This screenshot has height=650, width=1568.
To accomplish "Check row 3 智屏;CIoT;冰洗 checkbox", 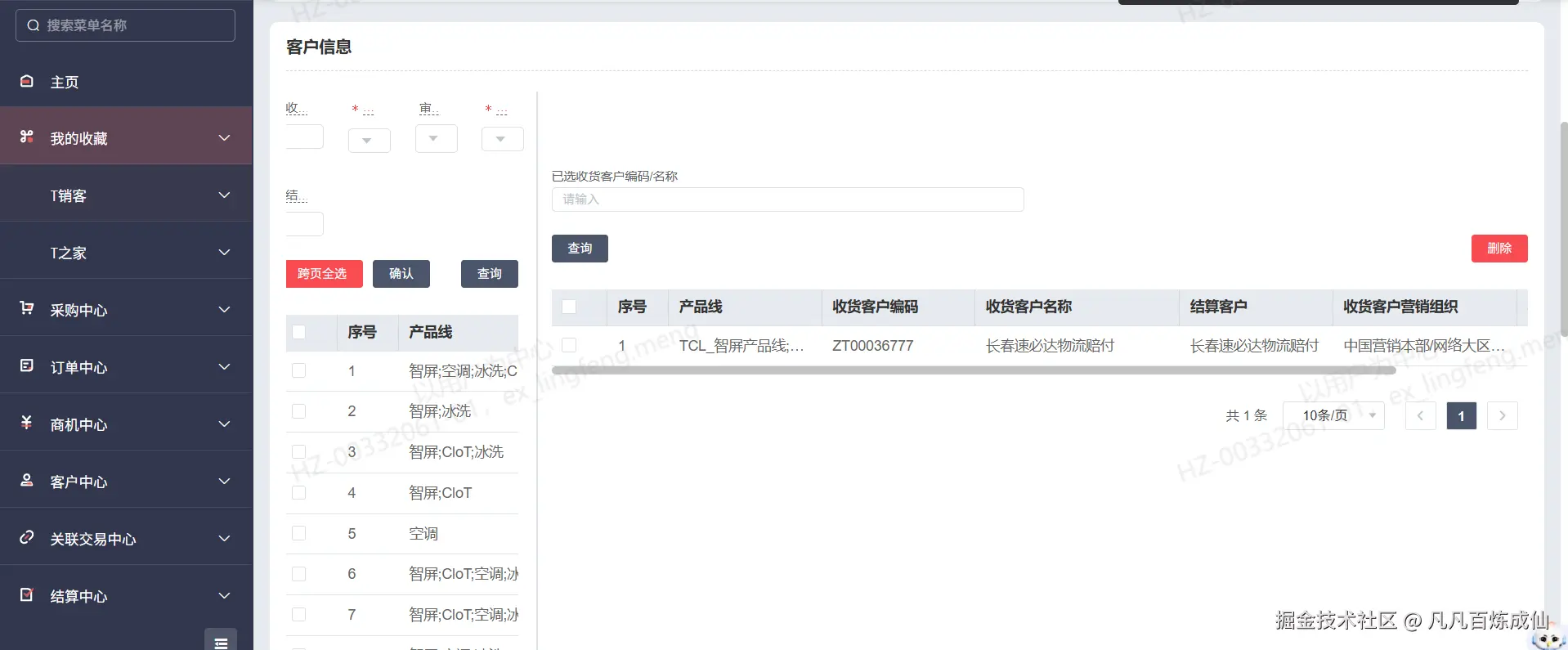I will click(x=299, y=452).
